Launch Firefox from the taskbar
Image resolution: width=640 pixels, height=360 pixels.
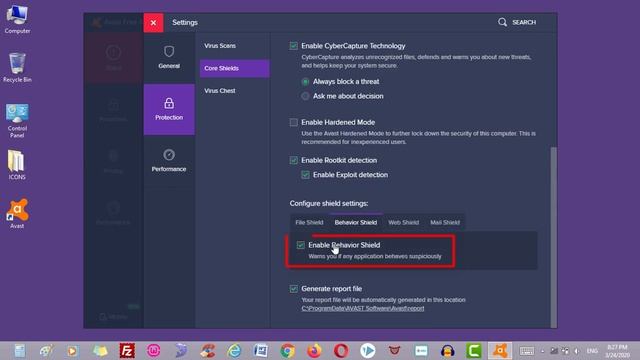[x=314, y=351]
